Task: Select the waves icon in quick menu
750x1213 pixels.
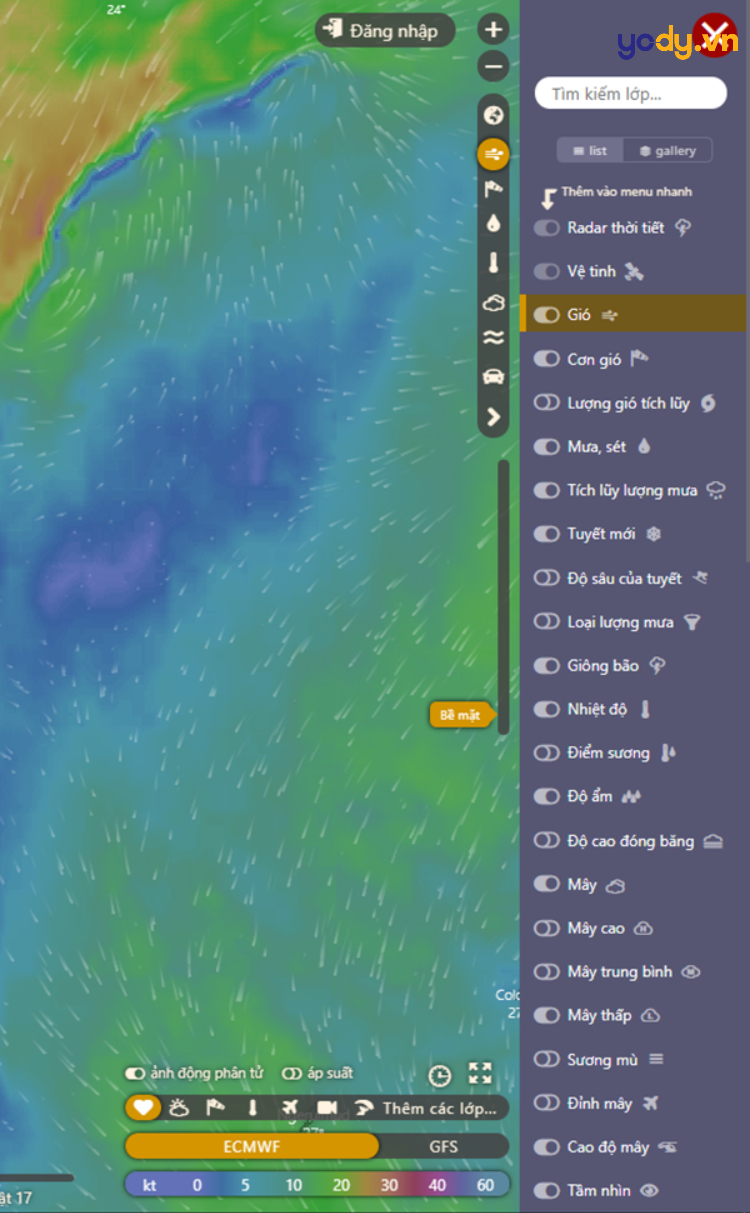Action: click(493, 338)
